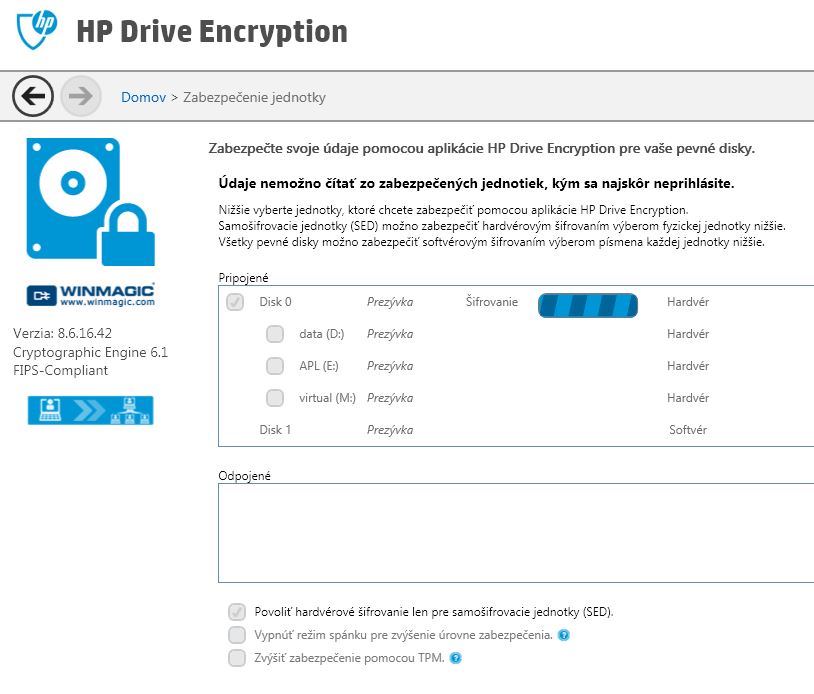Open help for disabling sleep mode
This screenshot has height=694, width=814.
tap(564, 635)
